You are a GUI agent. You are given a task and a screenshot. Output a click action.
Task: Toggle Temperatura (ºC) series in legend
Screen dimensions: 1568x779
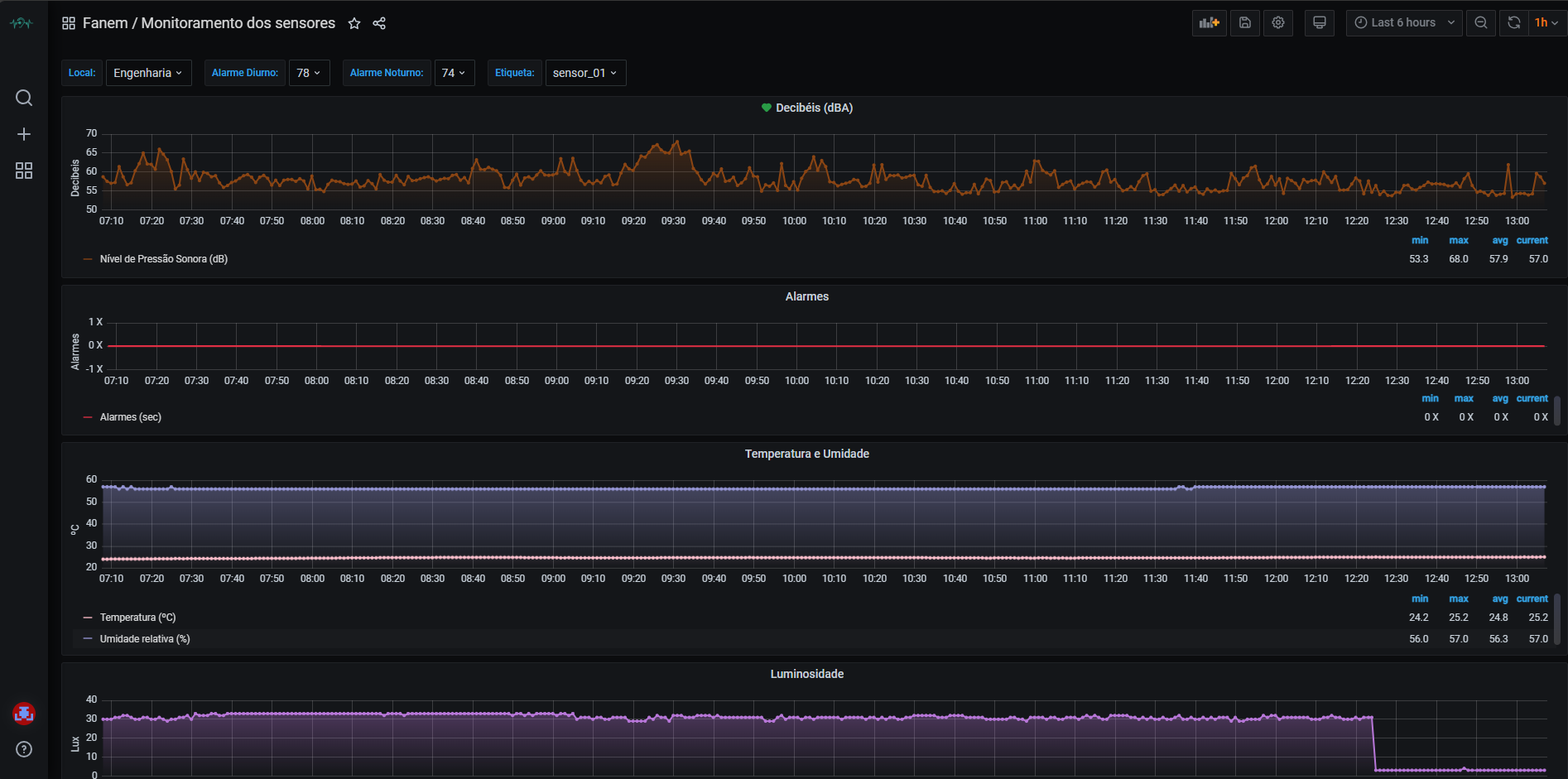(x=137, y=618)
